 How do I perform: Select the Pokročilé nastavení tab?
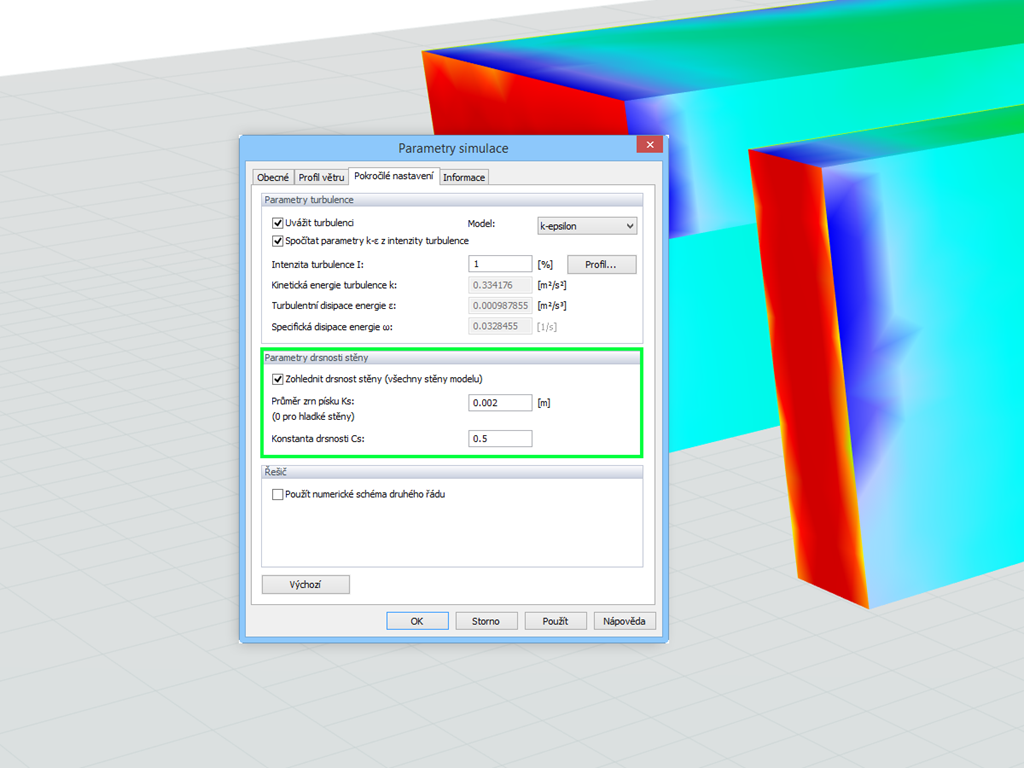[x=396, y=177]
